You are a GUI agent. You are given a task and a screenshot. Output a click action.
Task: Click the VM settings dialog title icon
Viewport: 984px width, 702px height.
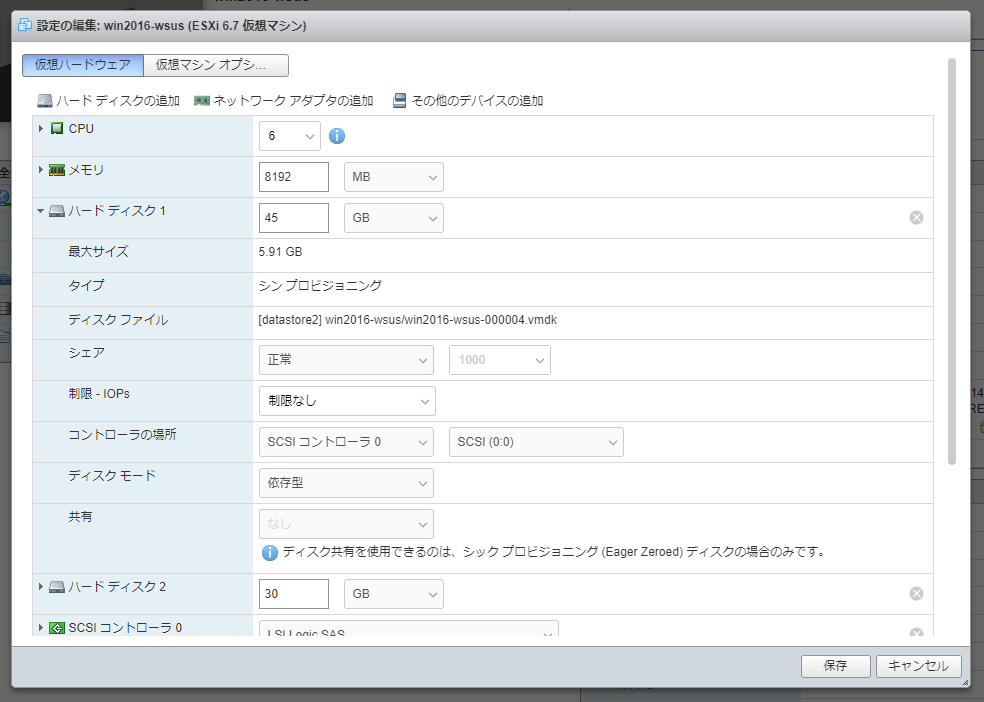point(24,26)
